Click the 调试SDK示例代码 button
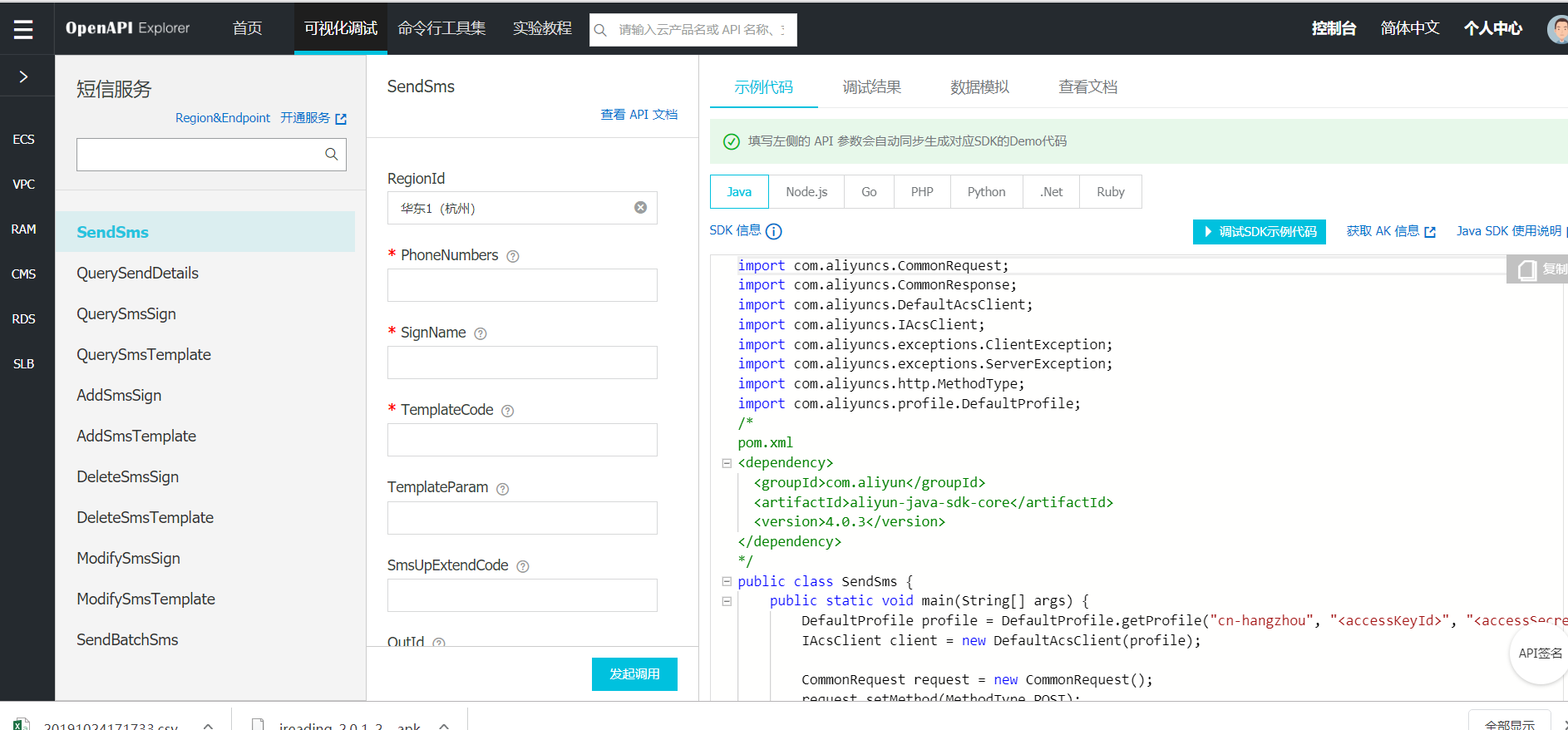The image size is (1568, 730). [1260, 232]
